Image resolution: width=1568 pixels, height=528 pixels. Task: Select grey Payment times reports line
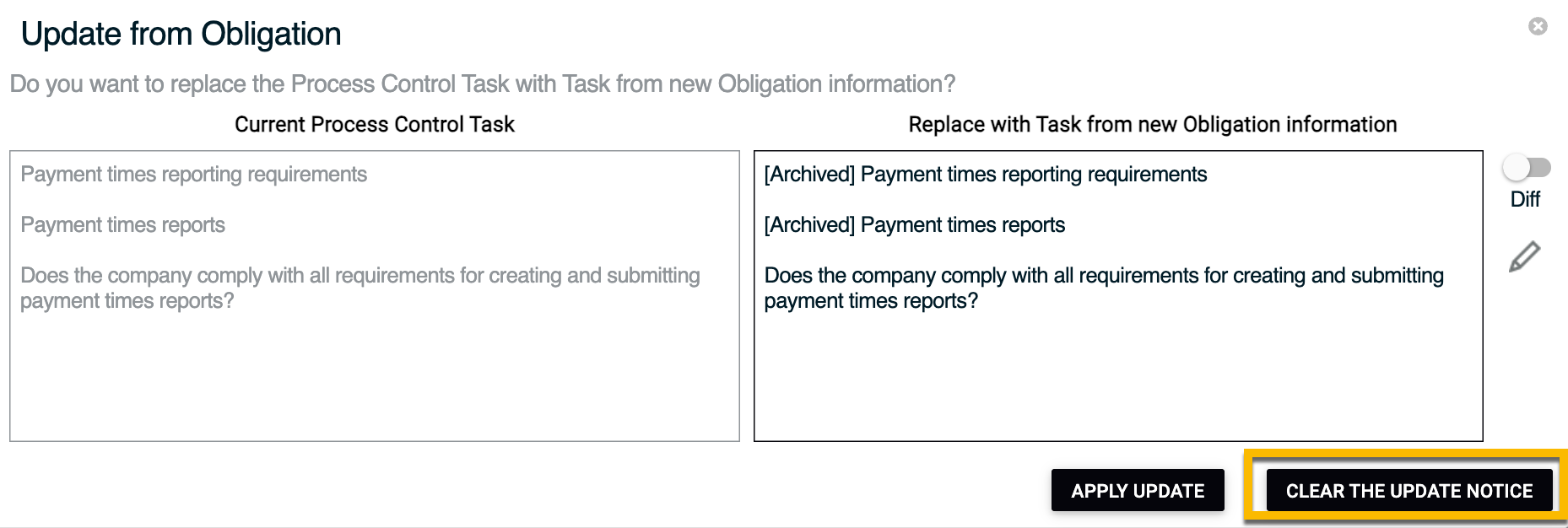[123, 225]
